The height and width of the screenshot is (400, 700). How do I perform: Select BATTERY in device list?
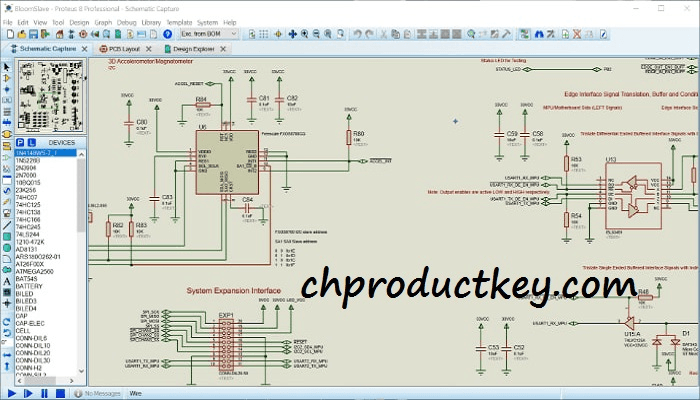[29, 286]
